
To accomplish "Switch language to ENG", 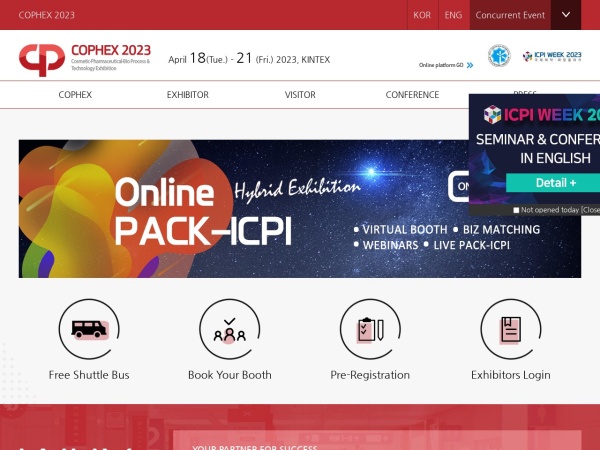I will (x=453, y=15).
